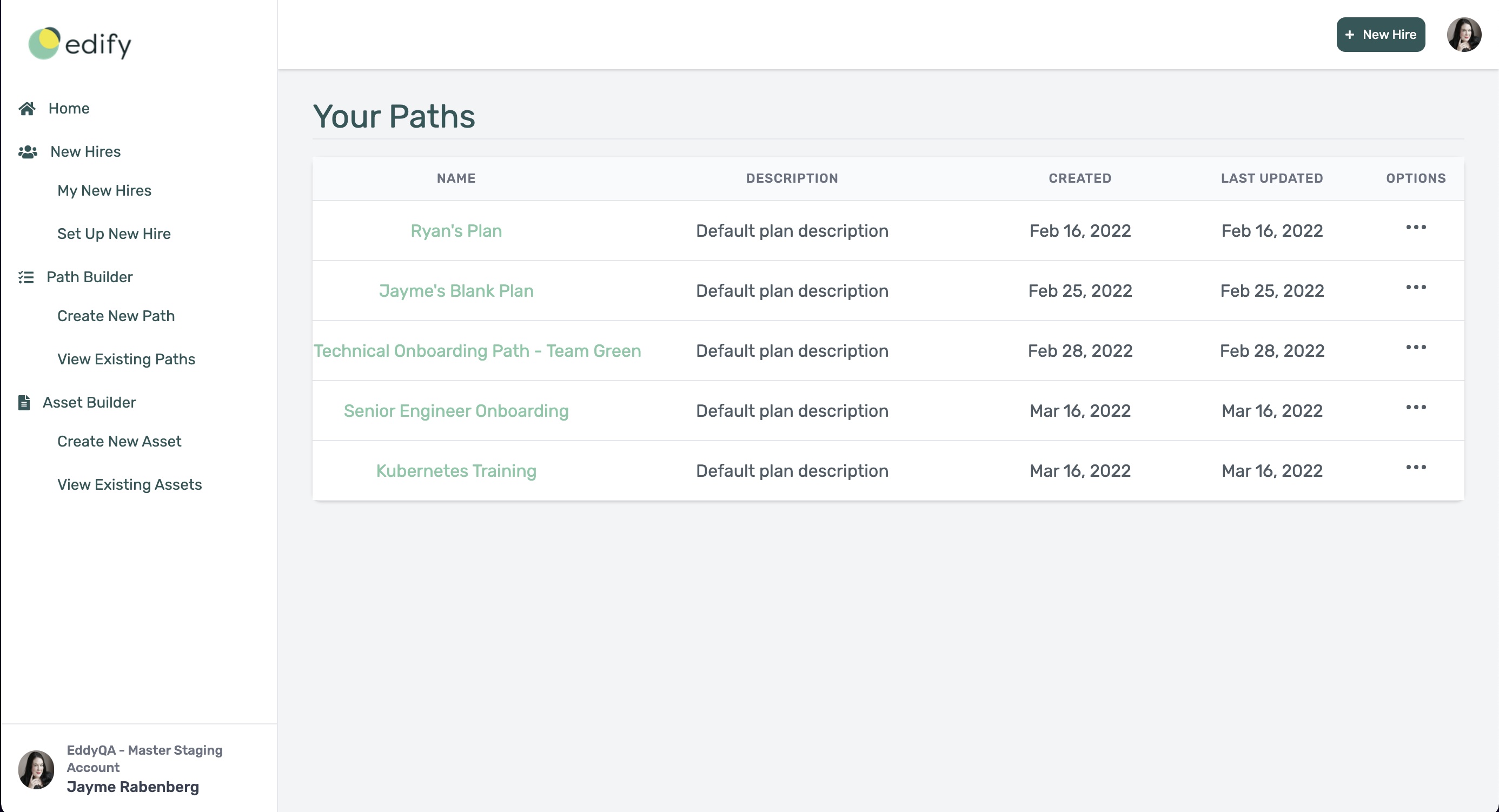The width and height of the screenshot is (1499, 812).
Task: Open options menu for Kubernetes Training
Action: pyautogui.click(x=1416, y=467)
